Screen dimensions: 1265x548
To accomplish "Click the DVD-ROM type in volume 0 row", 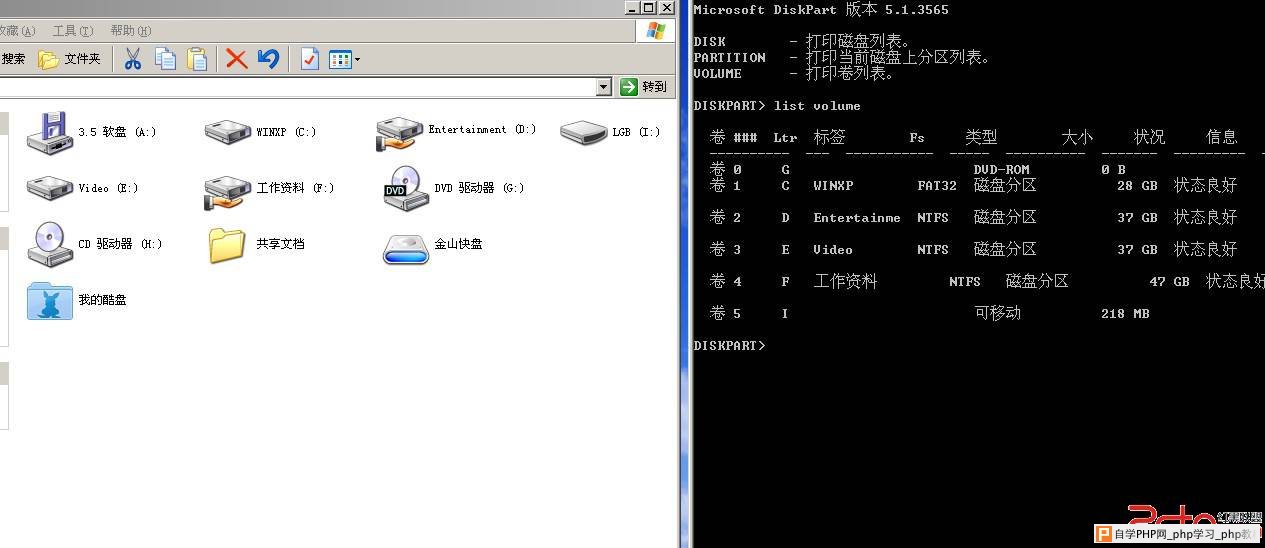I will tap(1001, 169).
